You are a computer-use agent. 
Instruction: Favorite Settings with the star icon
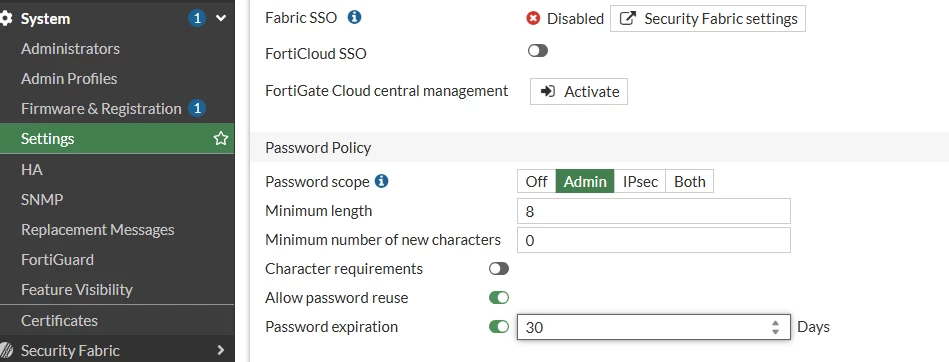tap(221, 139)
